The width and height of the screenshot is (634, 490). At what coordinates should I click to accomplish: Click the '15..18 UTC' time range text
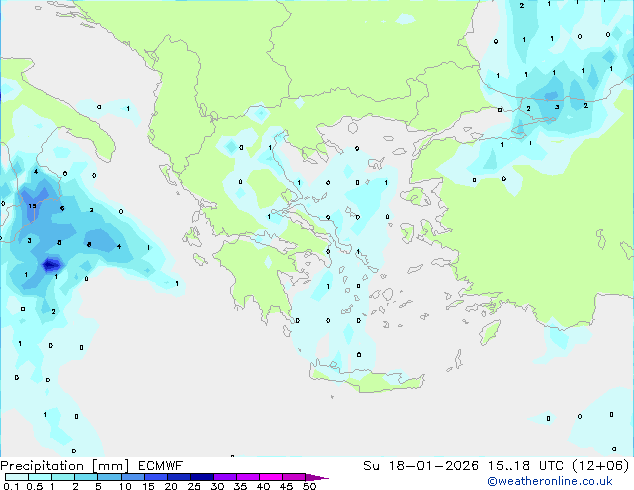click(x=525, y=466)
